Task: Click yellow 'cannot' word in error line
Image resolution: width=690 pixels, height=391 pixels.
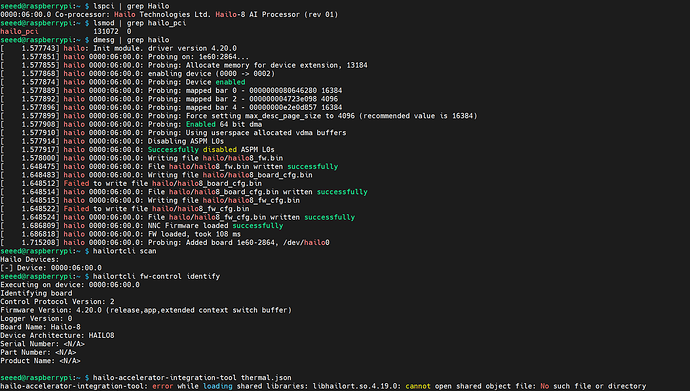Action: 418,386
